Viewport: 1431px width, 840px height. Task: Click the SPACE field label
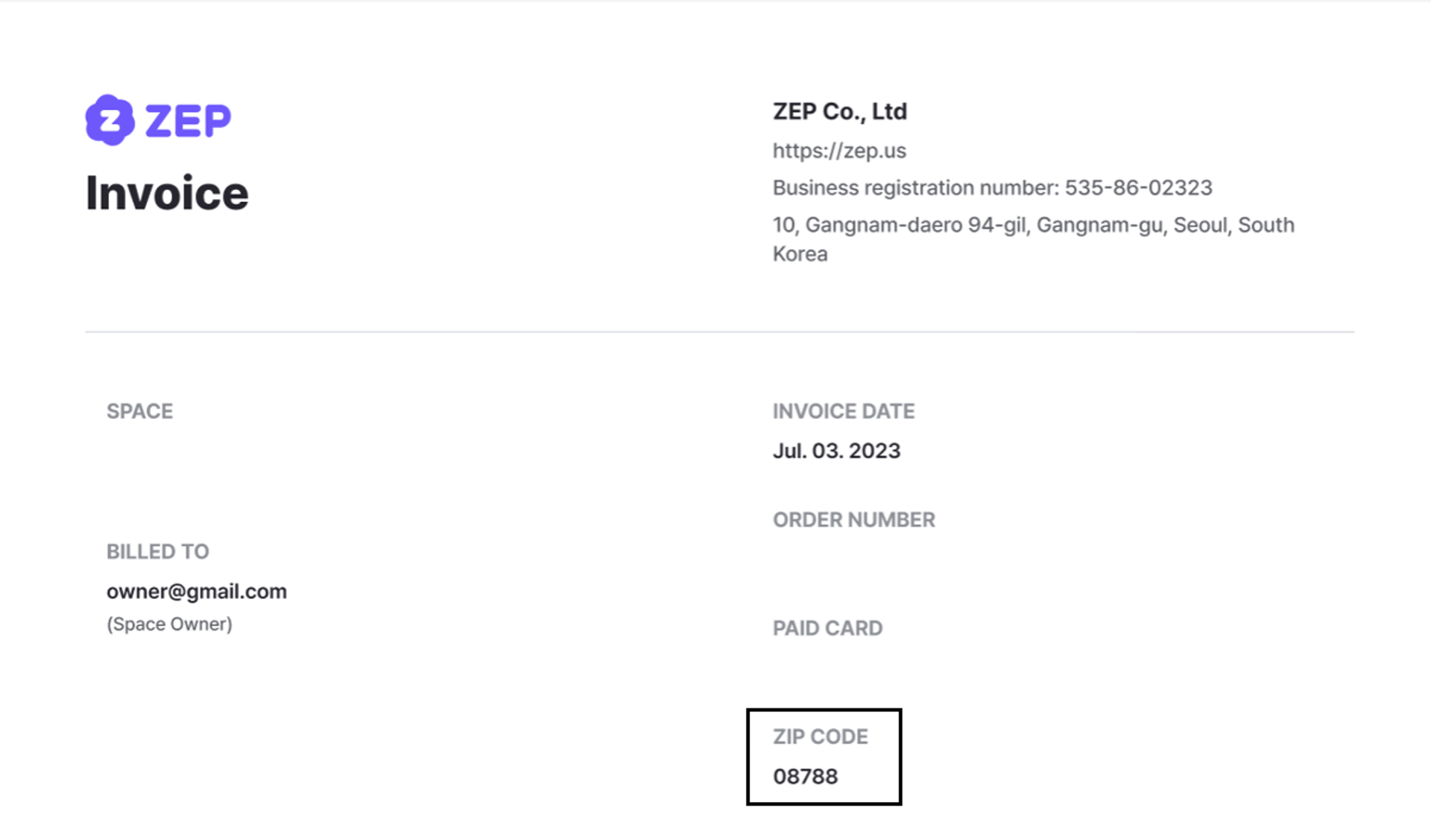point(139,411)
